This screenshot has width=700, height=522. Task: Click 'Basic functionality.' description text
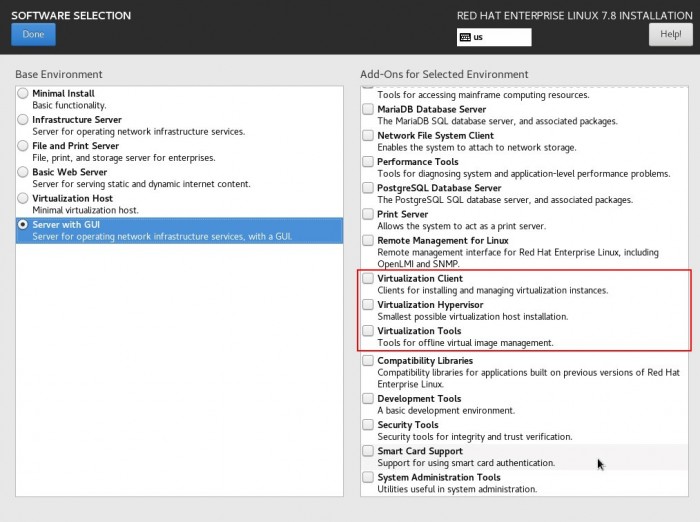[69, 105]
